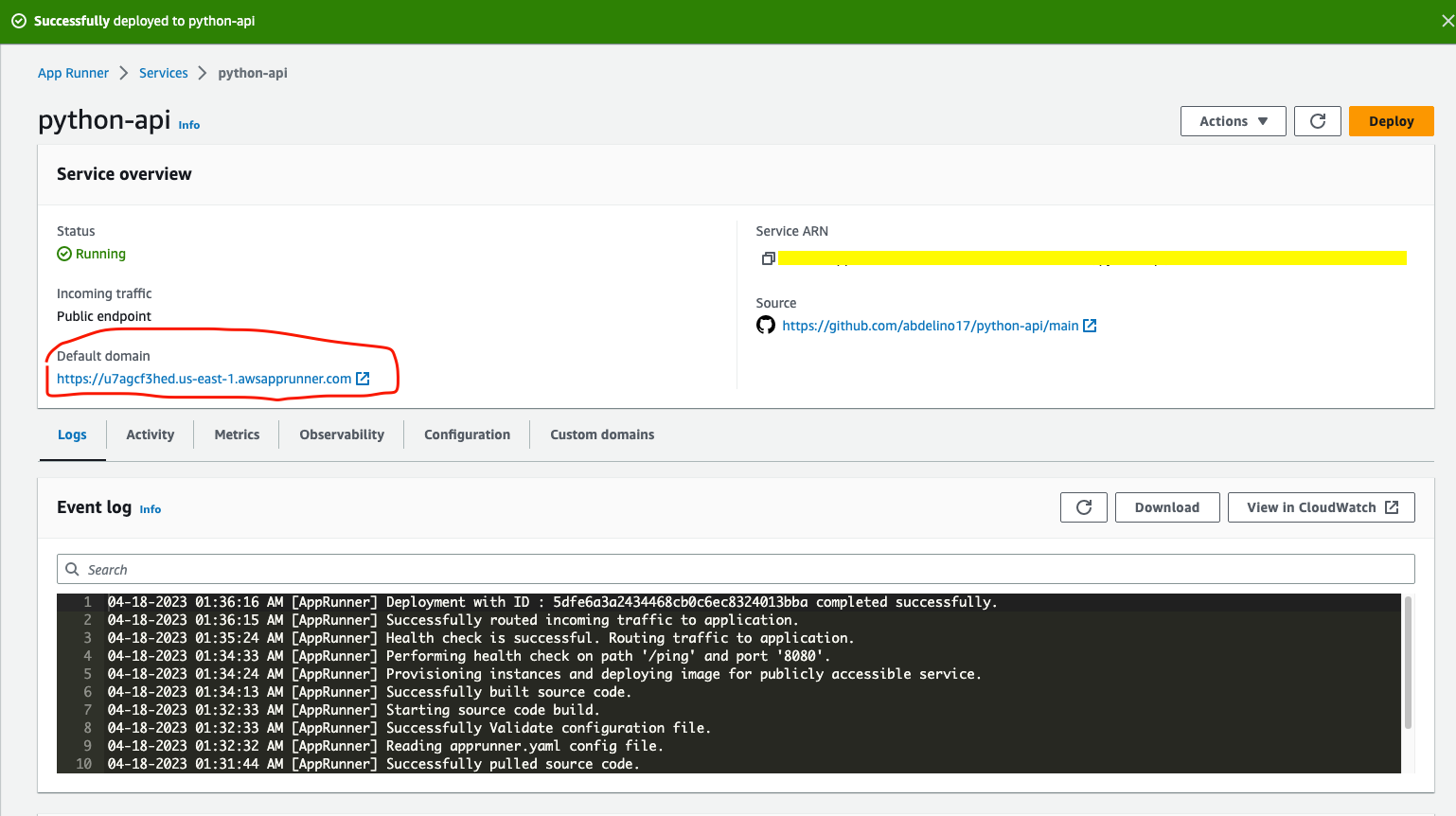The height and width of the screenshot is (816, 1456).
Task: Switch to the Activity tab
Action: (x=150, y=435)
